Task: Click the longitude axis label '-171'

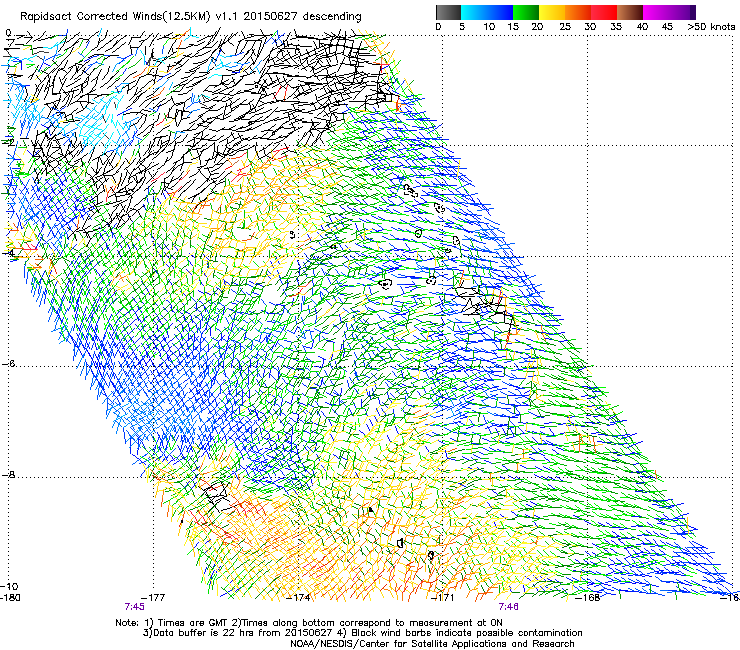Action: 443,598
